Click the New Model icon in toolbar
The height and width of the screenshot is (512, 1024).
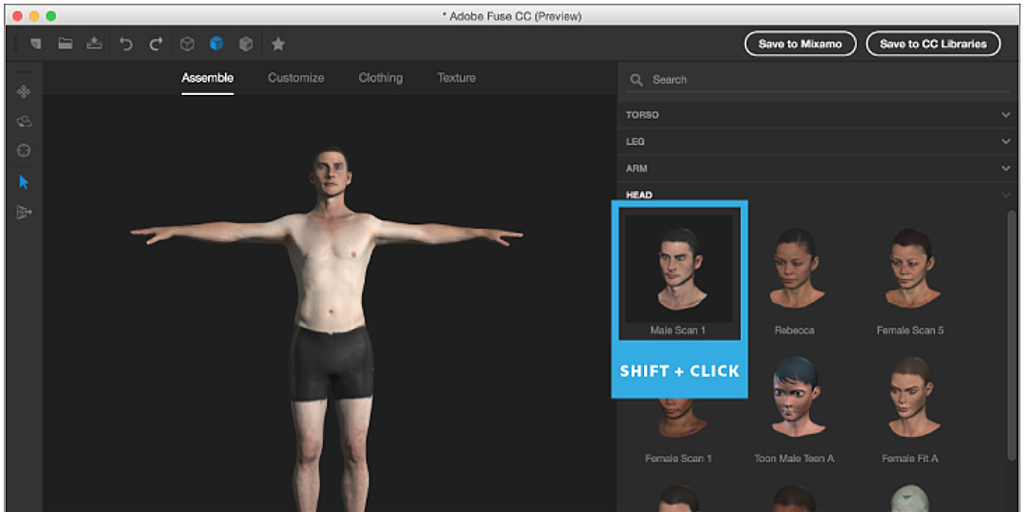(36, 44)
